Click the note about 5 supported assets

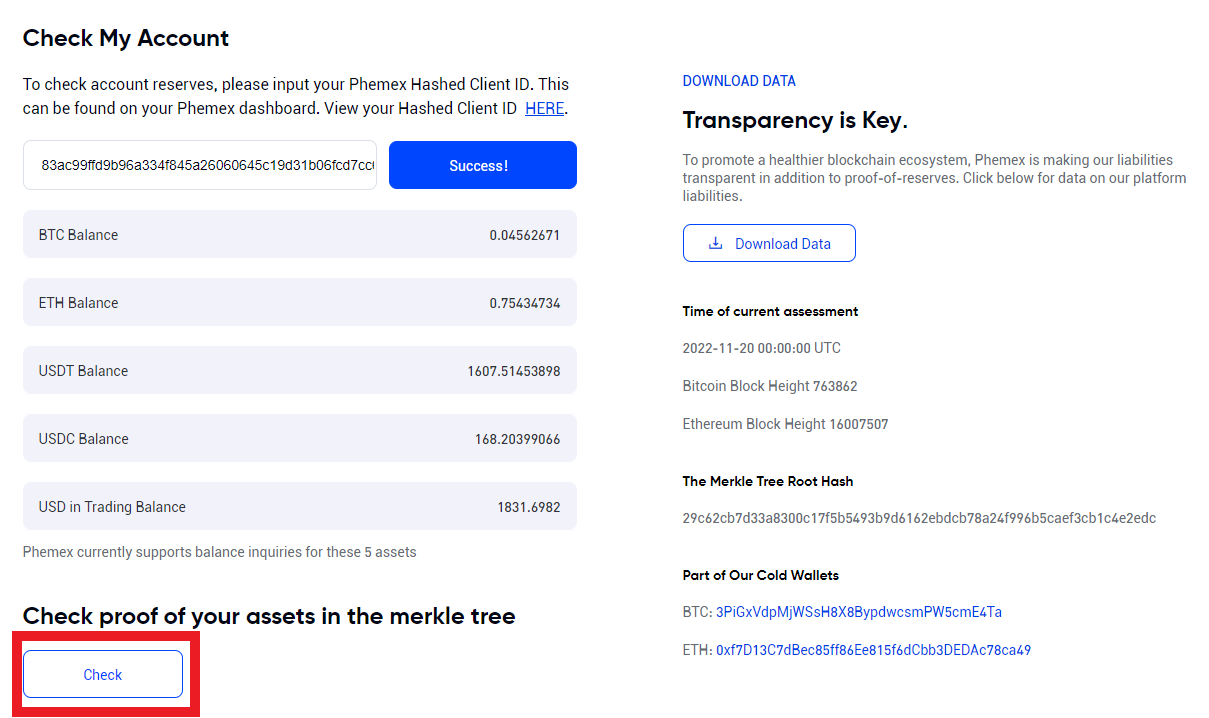[x=220, y=552]
